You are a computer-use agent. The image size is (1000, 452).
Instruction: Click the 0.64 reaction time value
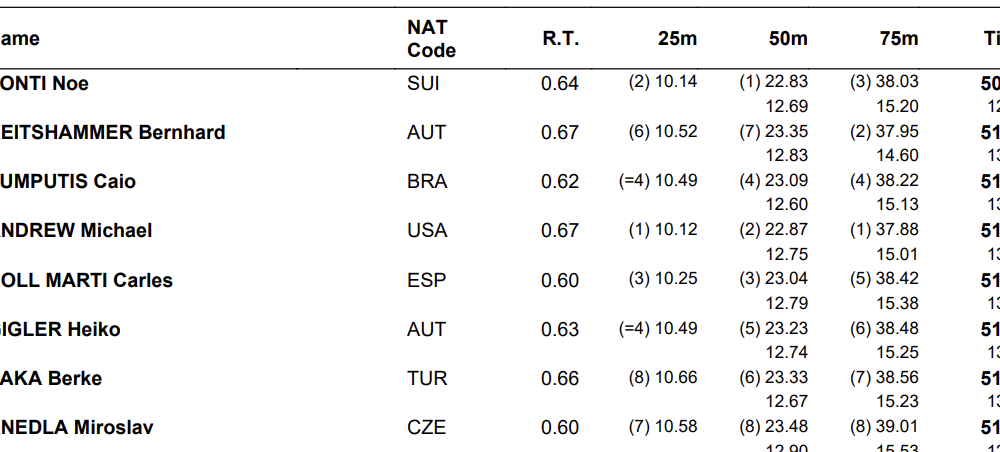[560, 83]
